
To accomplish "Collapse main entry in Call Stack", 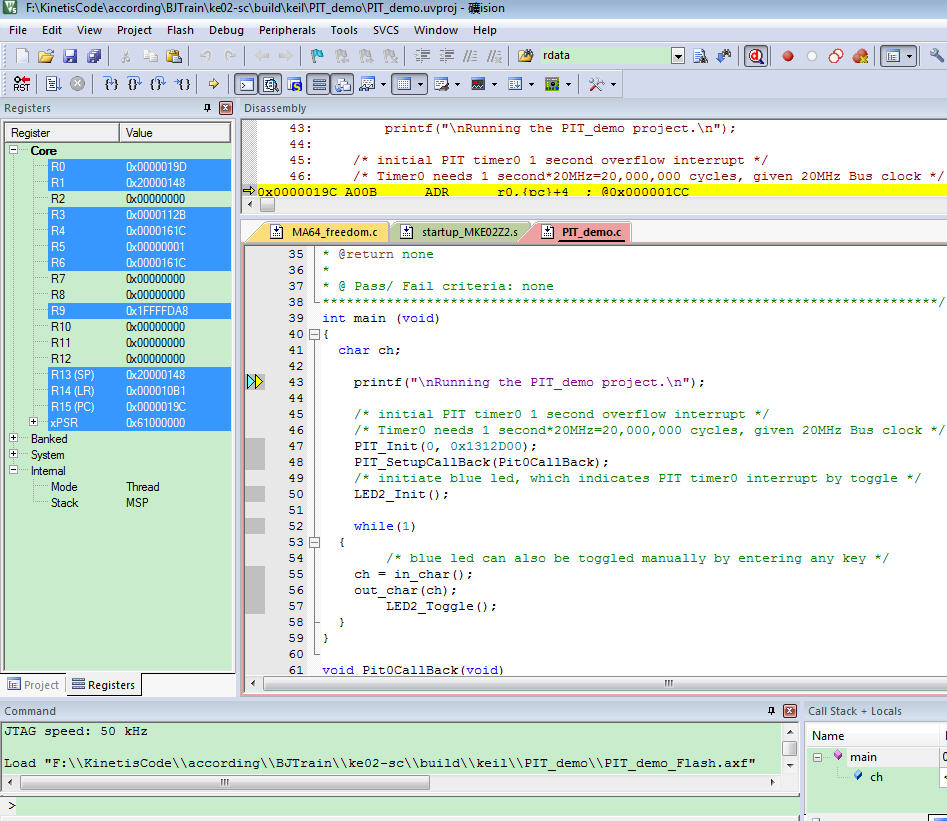I will pyautogui.click(x=817, y=757).
